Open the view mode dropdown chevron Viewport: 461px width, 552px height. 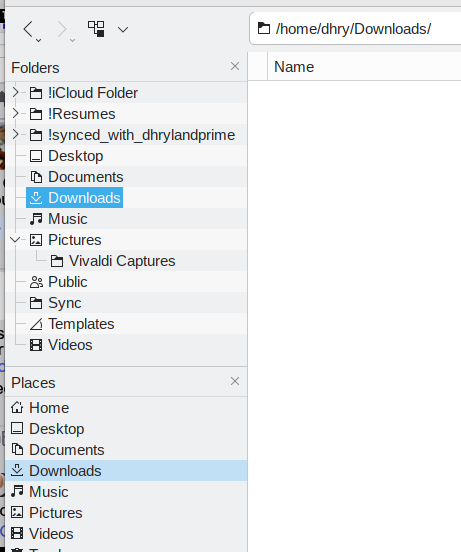tap(123, 30)
